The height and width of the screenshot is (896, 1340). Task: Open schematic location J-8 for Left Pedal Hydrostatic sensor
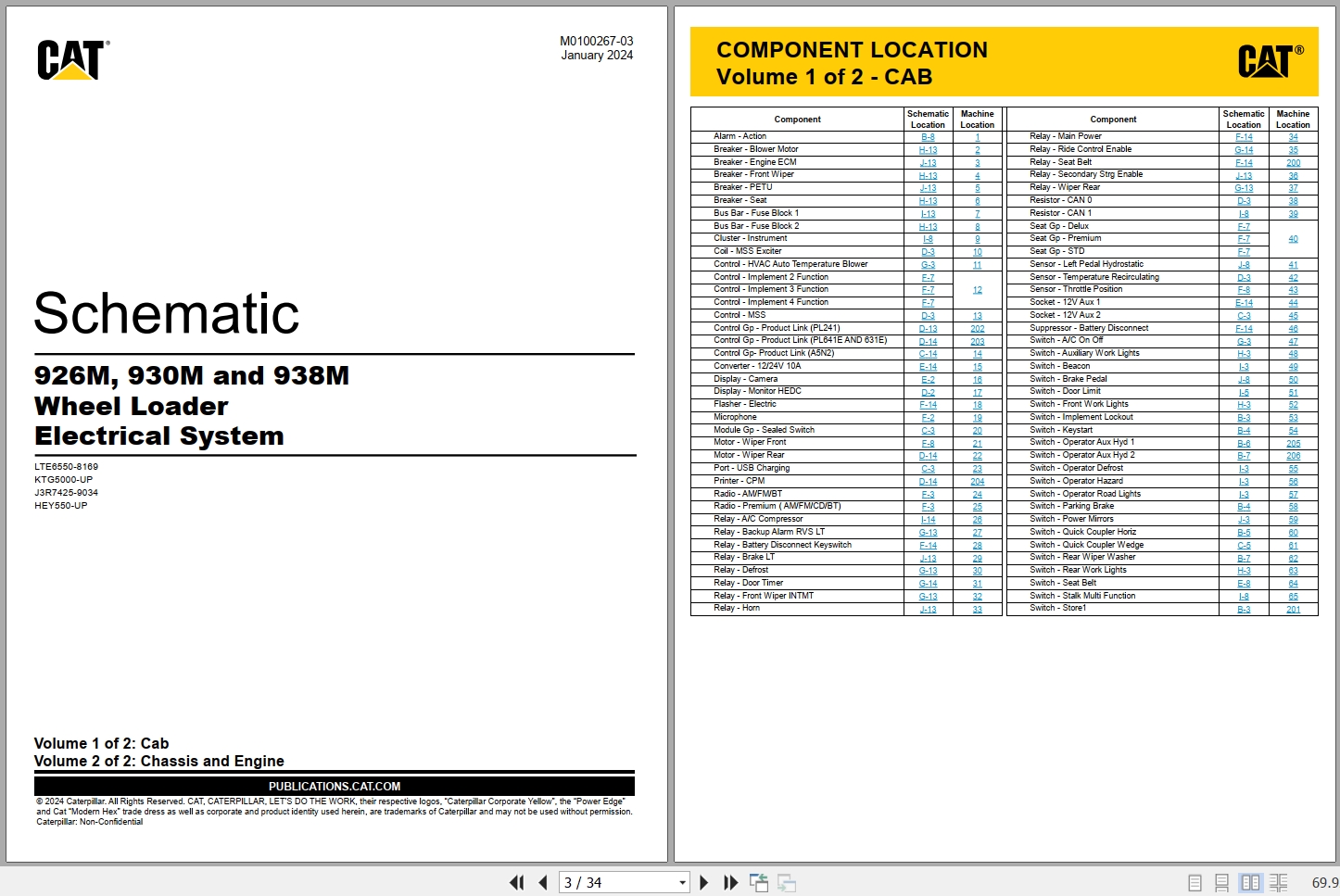pyautogui.click(x=1244, y=265)
